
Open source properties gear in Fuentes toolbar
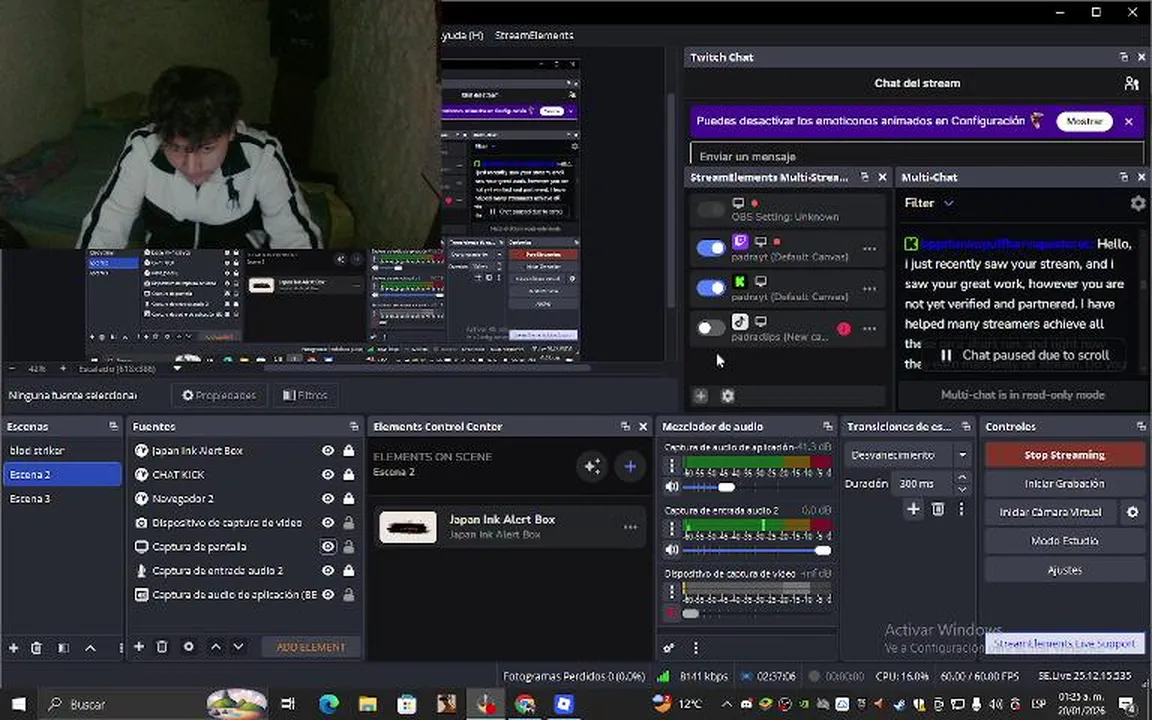click(x=189, y=647)
